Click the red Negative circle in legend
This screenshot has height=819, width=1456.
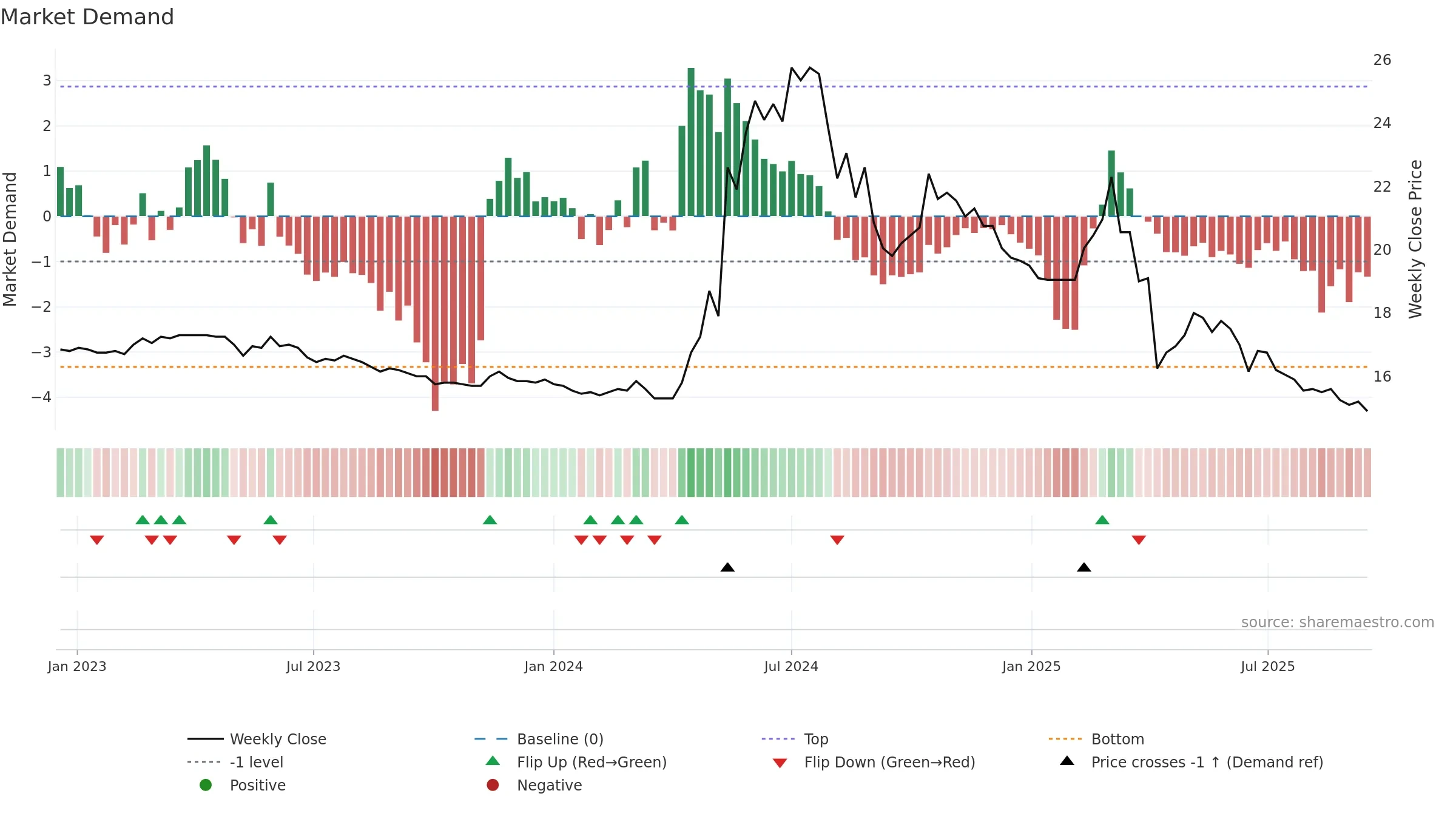[x=493, y=785]
